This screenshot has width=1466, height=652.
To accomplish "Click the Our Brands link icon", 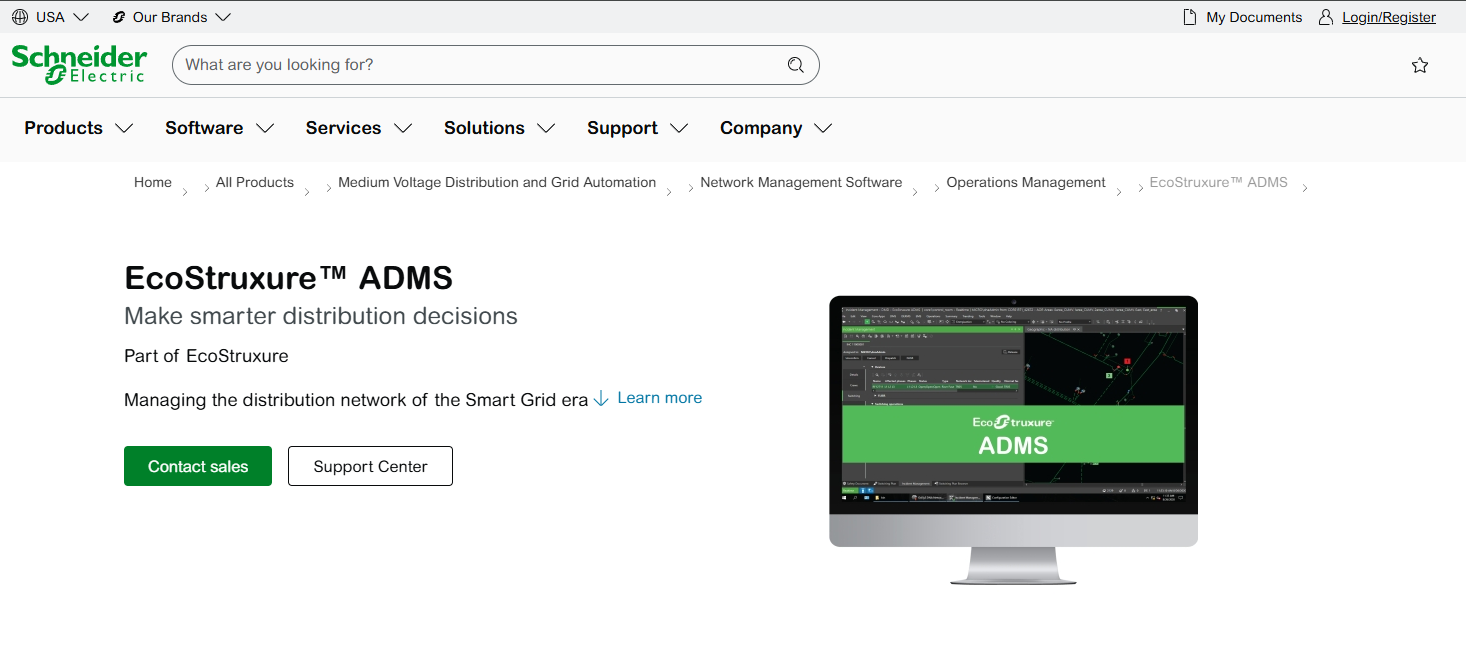I will [119, 17].
